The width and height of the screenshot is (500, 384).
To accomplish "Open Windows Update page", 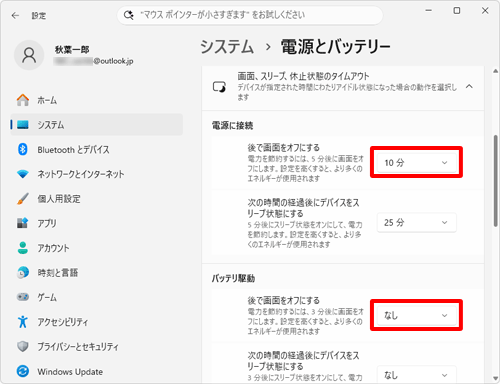I will 97,371.
